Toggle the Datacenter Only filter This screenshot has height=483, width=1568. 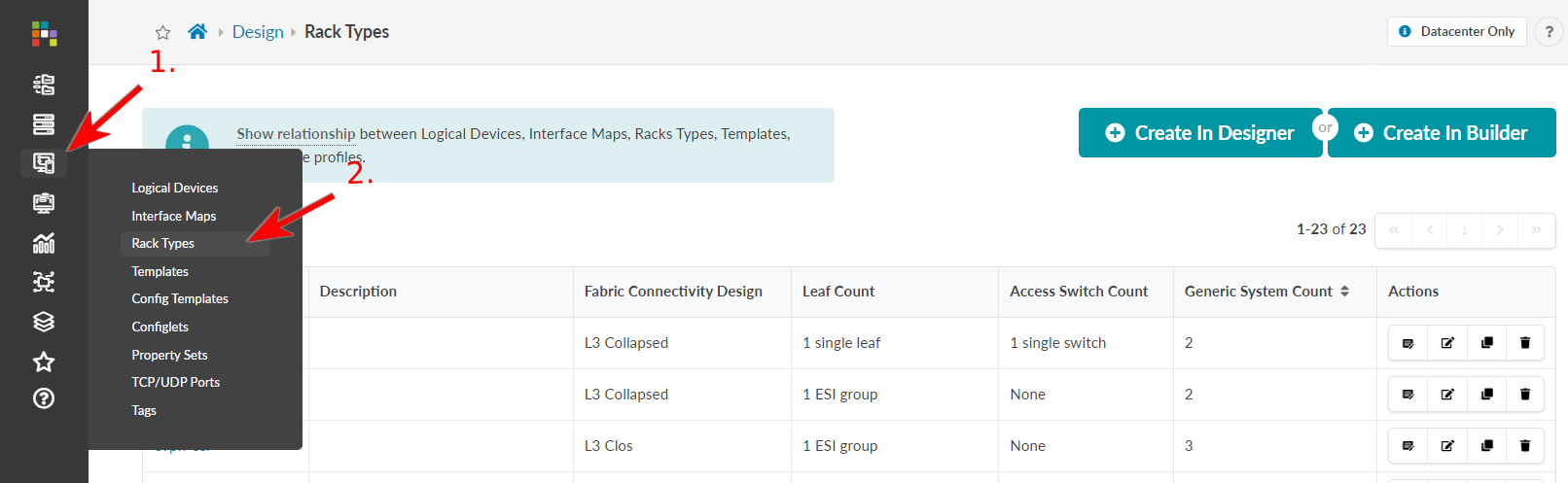click(x=1456, y=31)
